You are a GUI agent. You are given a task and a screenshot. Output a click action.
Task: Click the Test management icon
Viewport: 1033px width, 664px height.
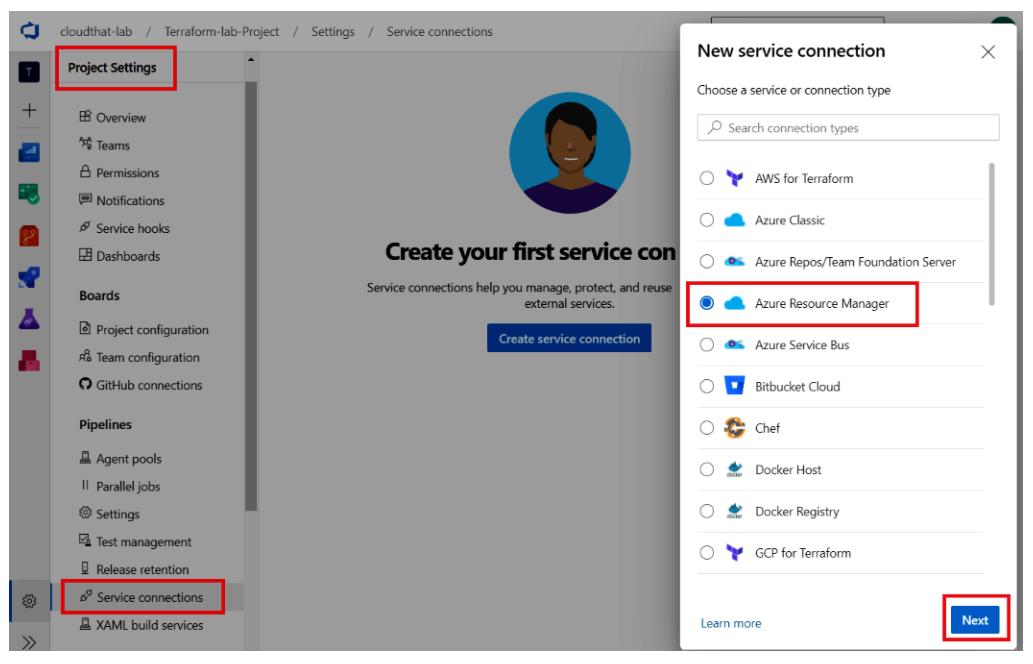85,540
